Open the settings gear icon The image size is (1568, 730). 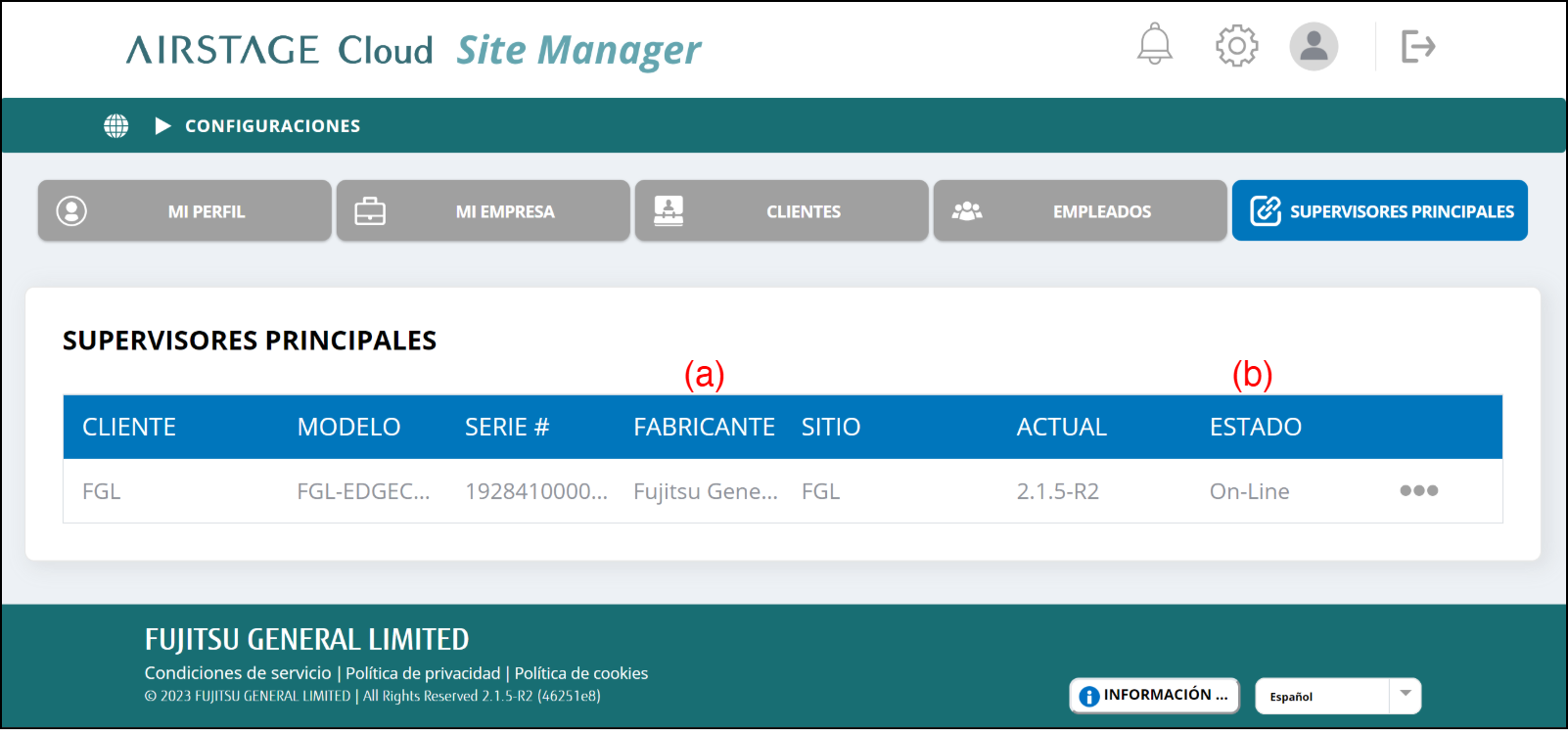(x=1236, y=46)
